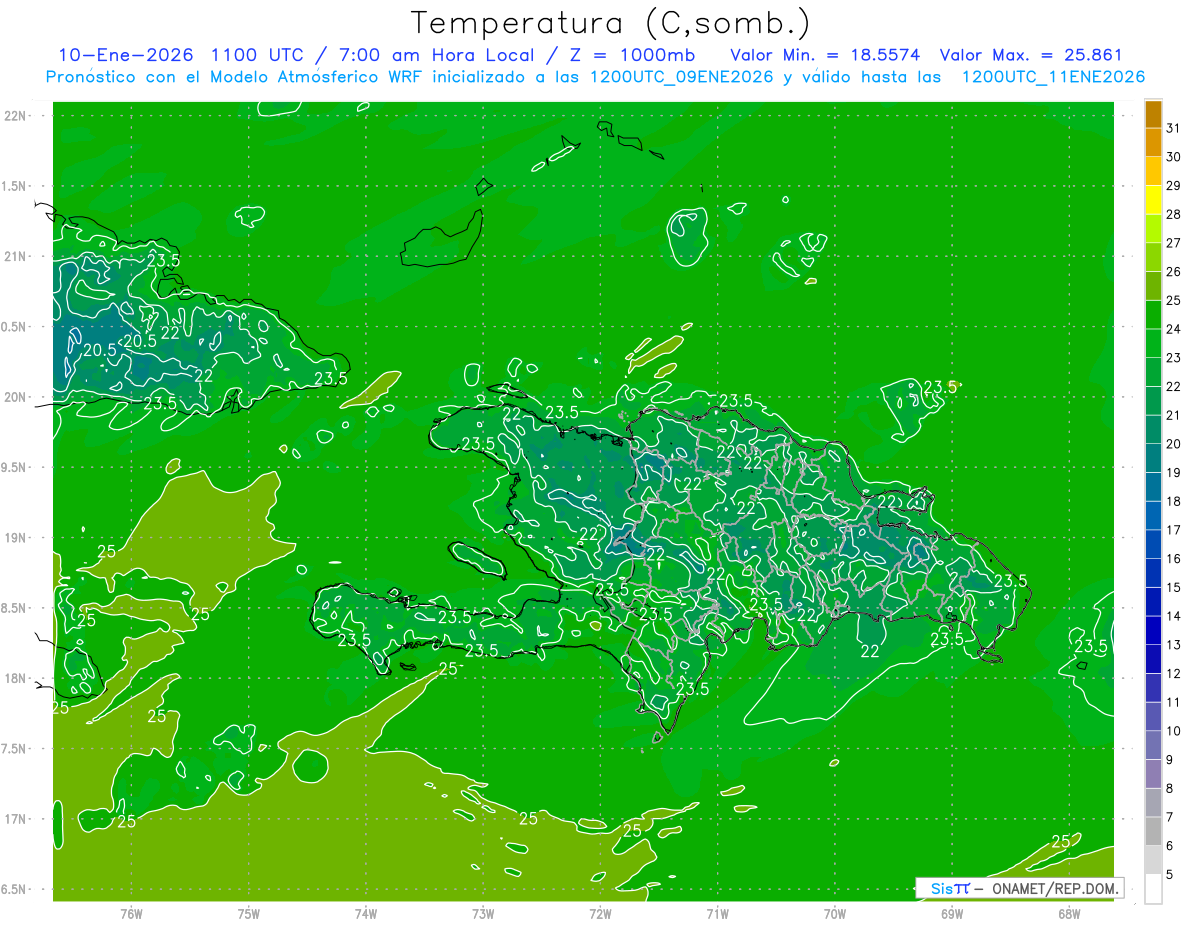Image resolution: width=1200 pixels, height=927 pixels.
Task: Click the colorbar value "30"
Action: point(1173,157)
